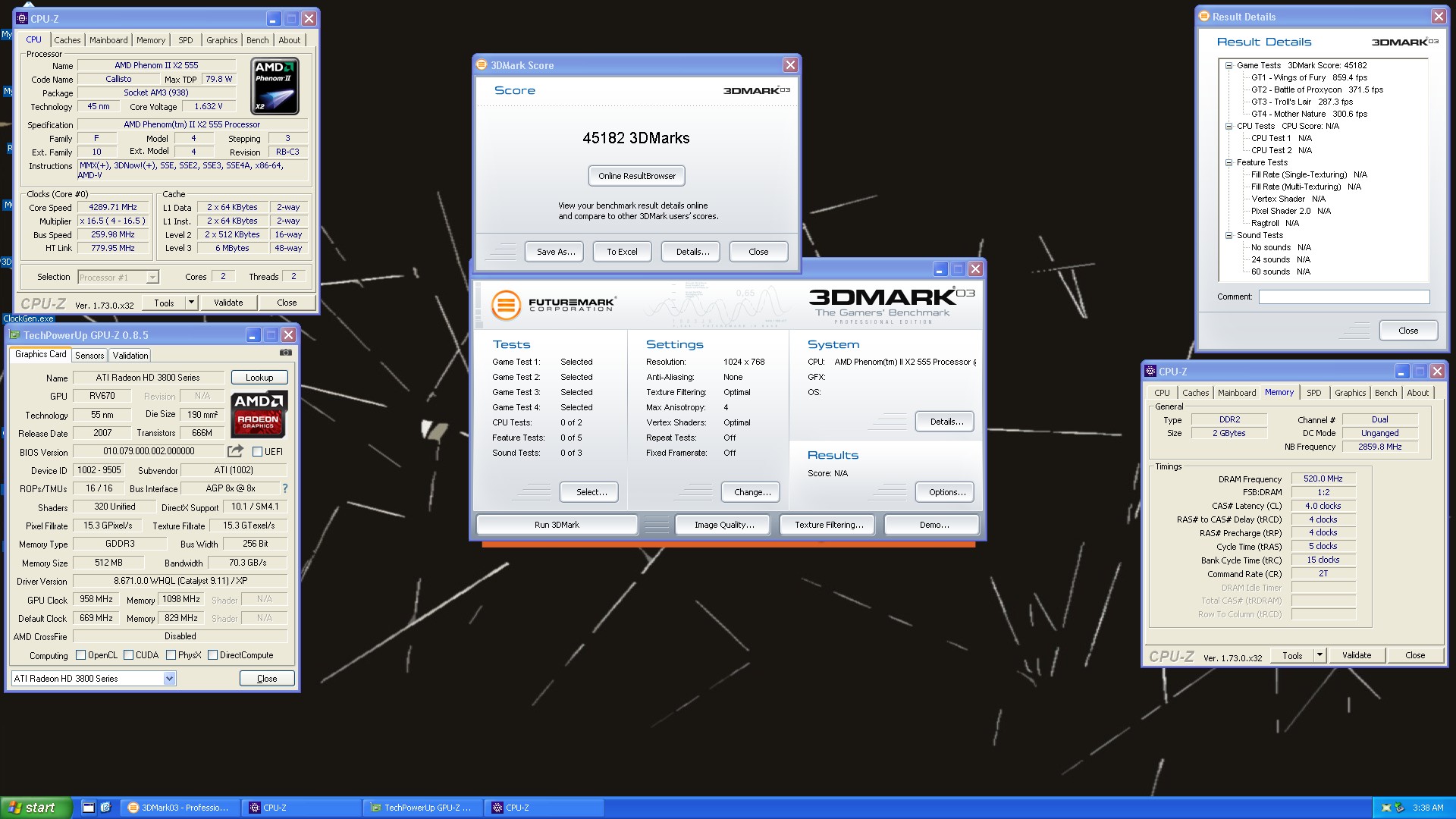Open the Internet Explorer quick launch icon

tap(105, 808)
